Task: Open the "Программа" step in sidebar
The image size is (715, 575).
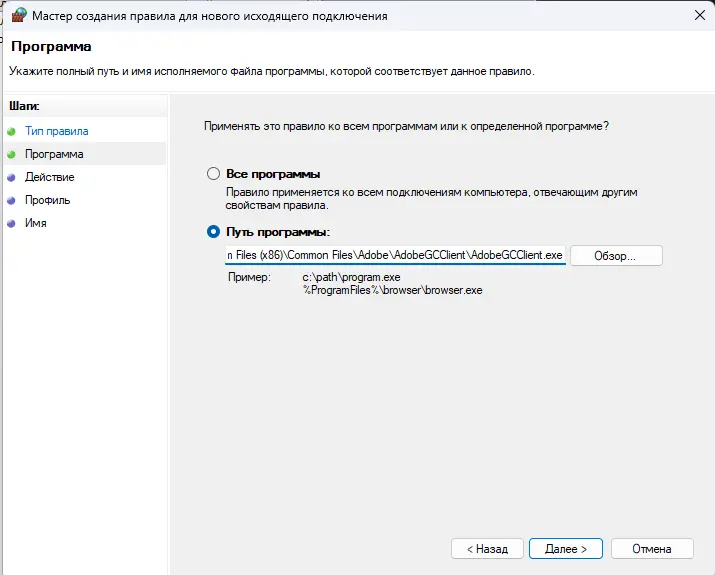Action: click(x=54, y=154)
